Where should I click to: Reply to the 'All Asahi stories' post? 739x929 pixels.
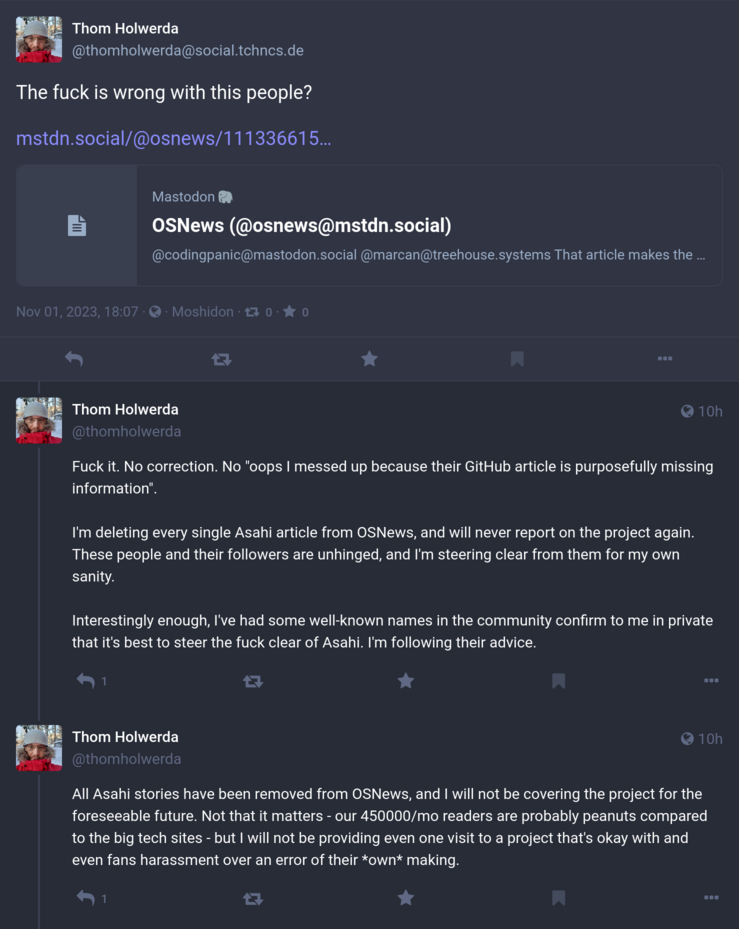click(x=86, y=898)
